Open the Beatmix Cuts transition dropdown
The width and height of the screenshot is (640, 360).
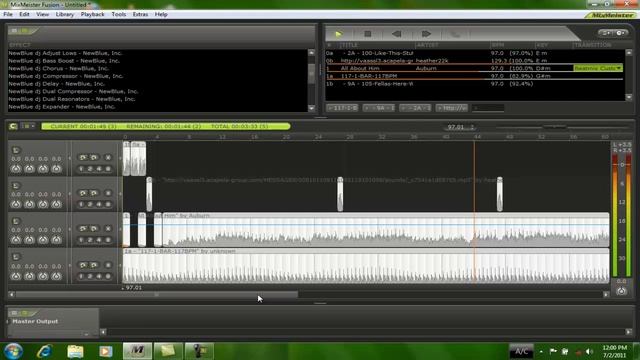click(598, 68)
